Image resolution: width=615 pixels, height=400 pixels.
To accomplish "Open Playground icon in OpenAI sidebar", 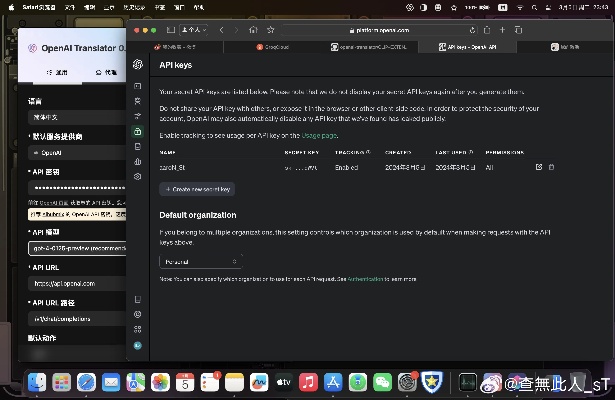I will coord(138,86).
